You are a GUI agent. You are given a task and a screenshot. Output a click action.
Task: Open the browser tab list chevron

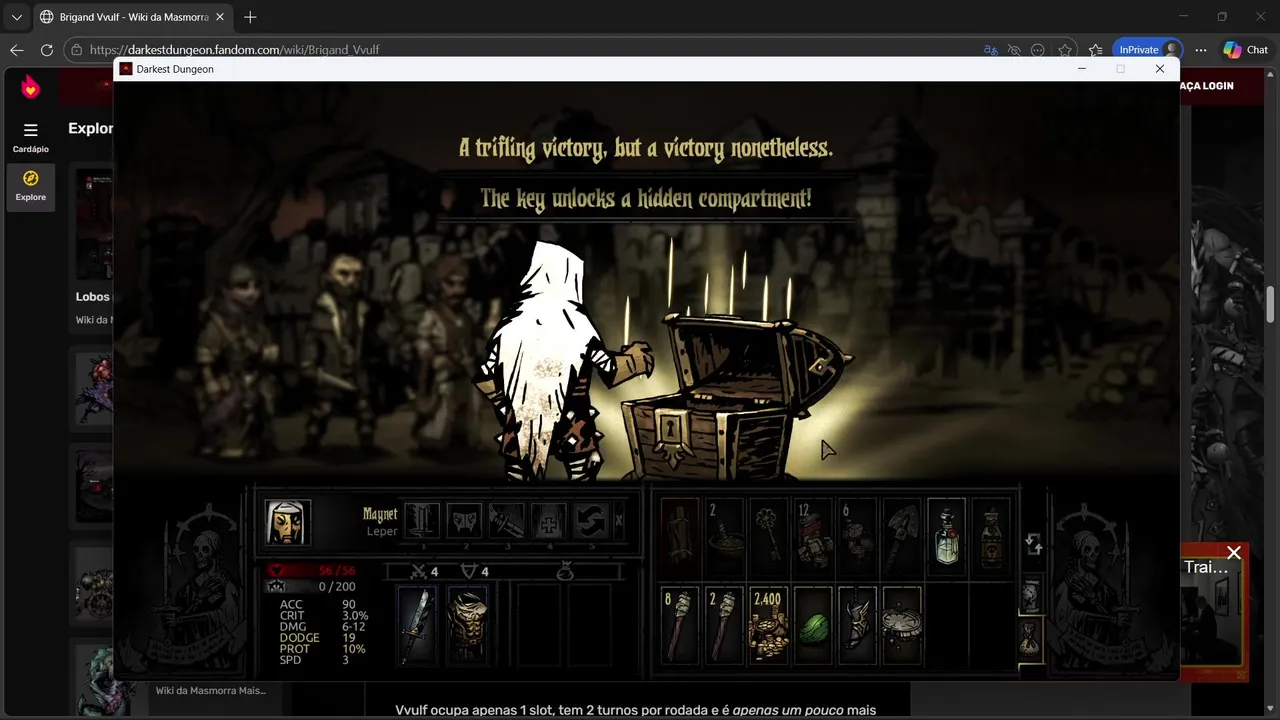16,17
